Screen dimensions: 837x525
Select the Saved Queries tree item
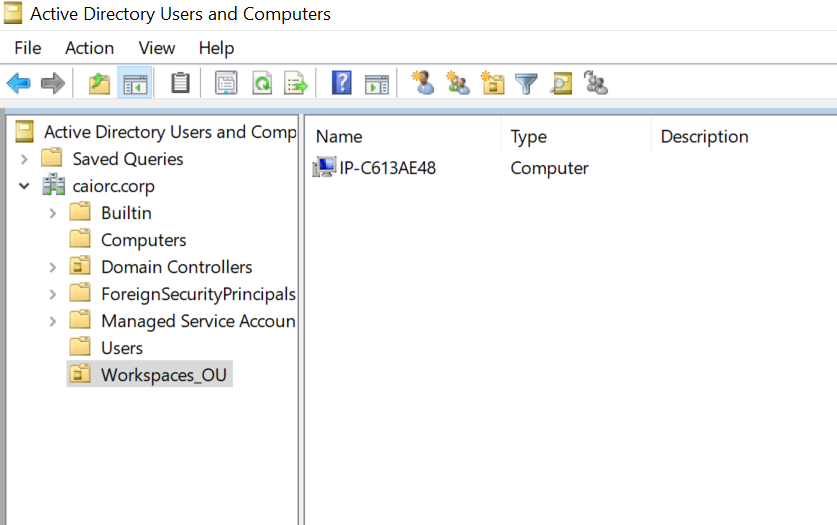tap(128, 159)
